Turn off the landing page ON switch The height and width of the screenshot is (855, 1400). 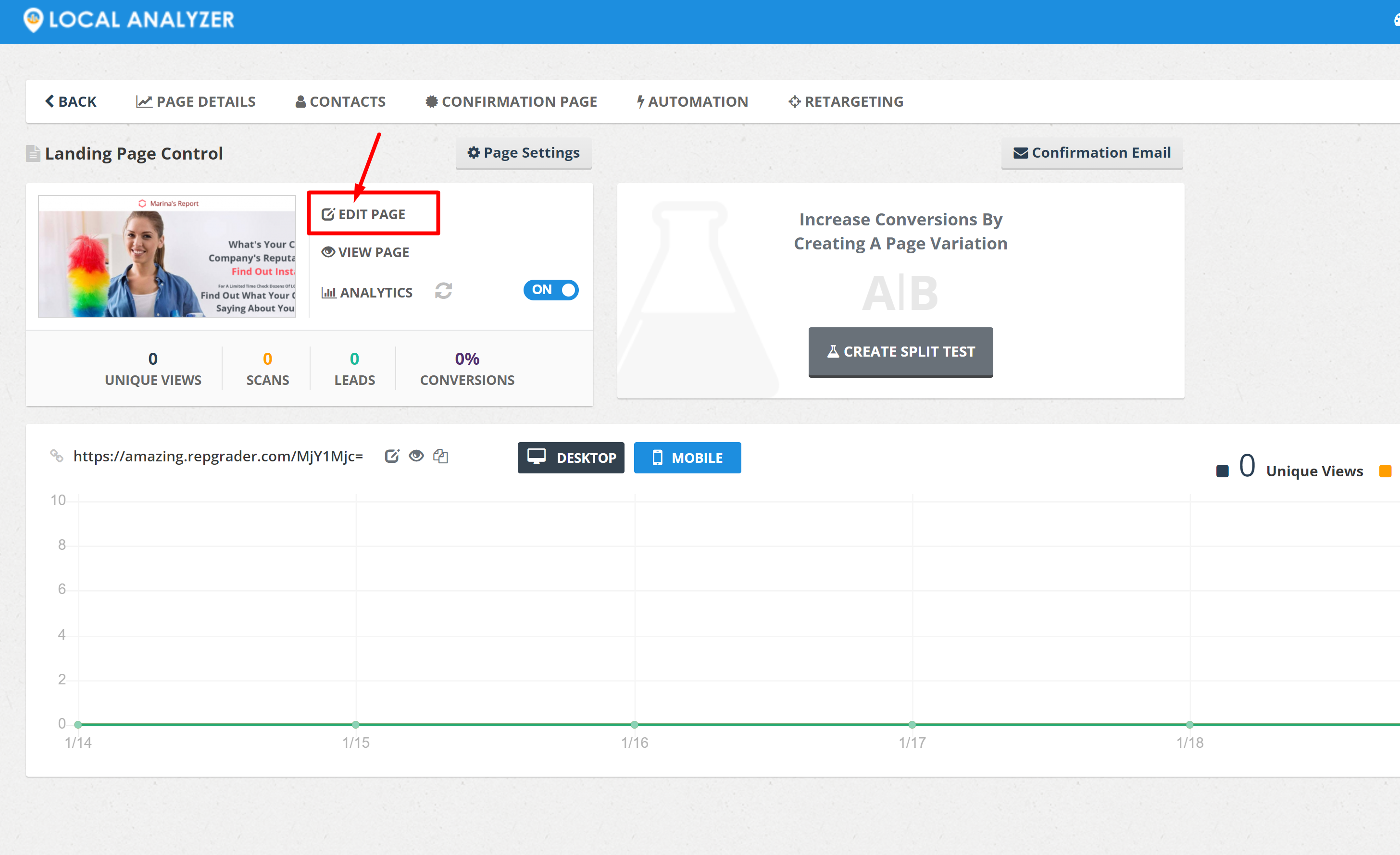(550, 290)
